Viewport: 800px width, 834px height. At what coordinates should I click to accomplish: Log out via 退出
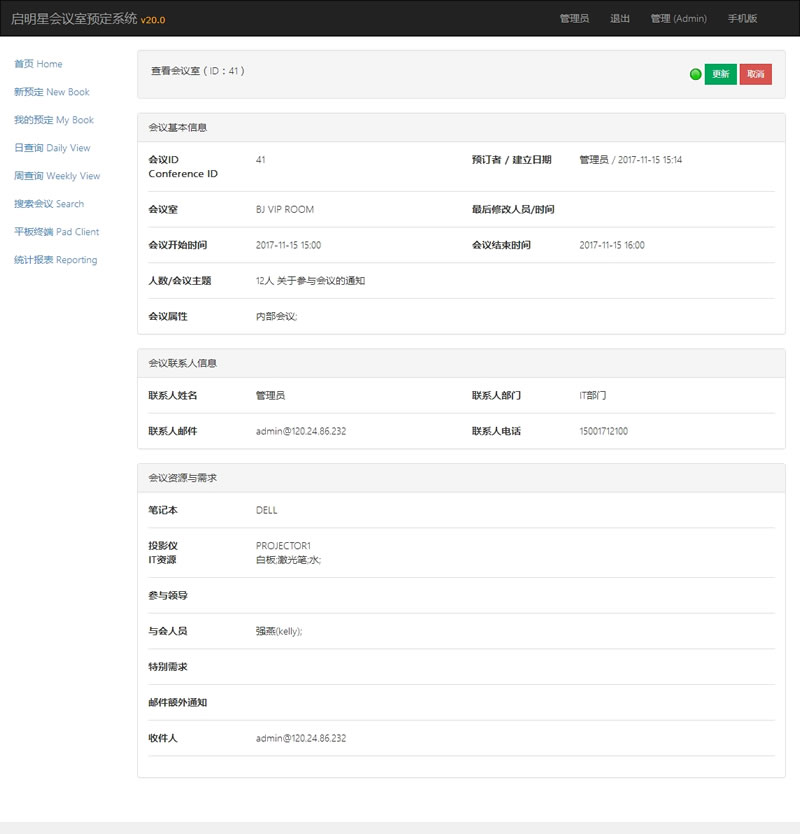click(x=619, y=18)
